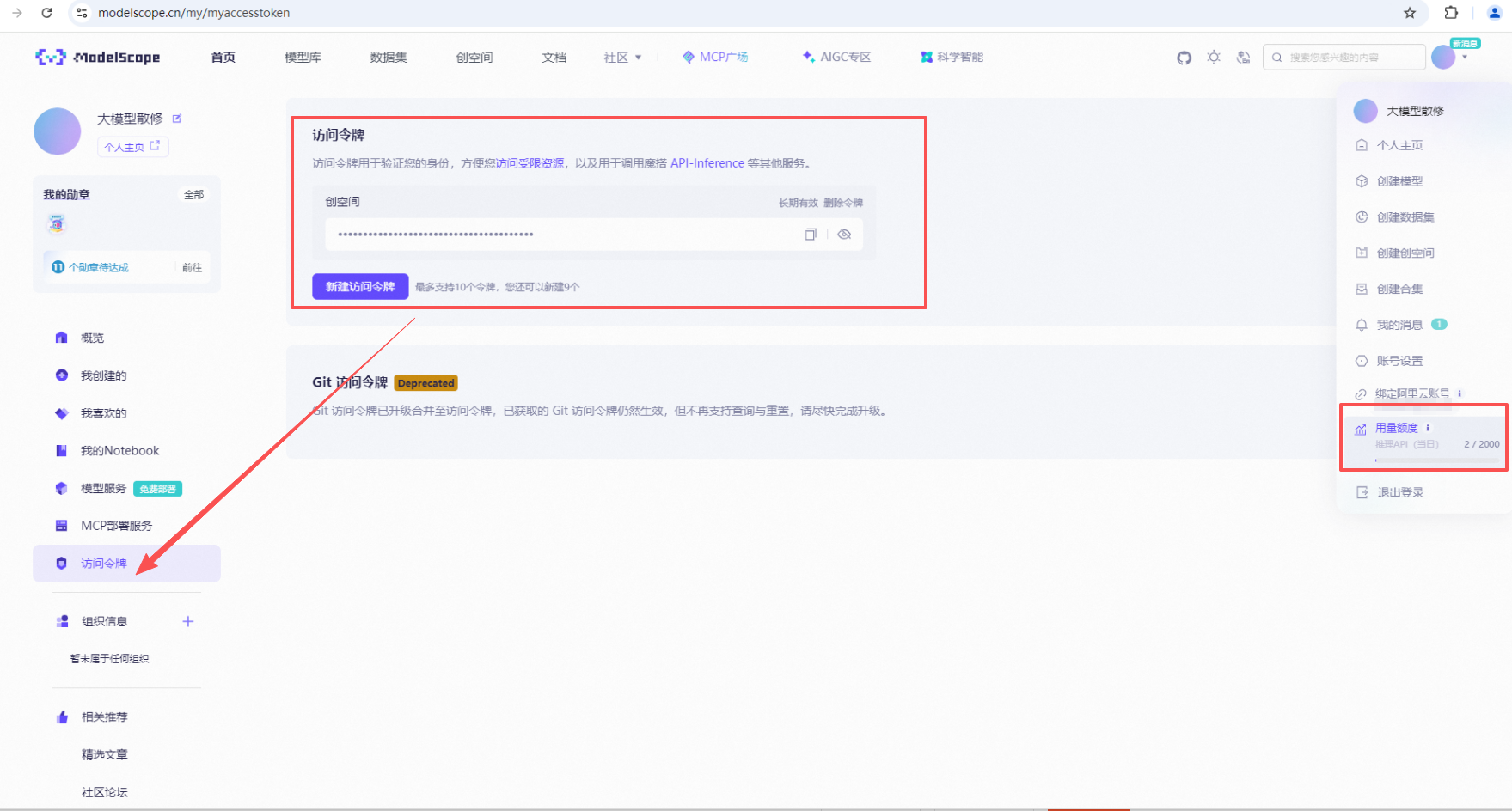Toggle the light/dark theme sun icon

[1214, 58]
